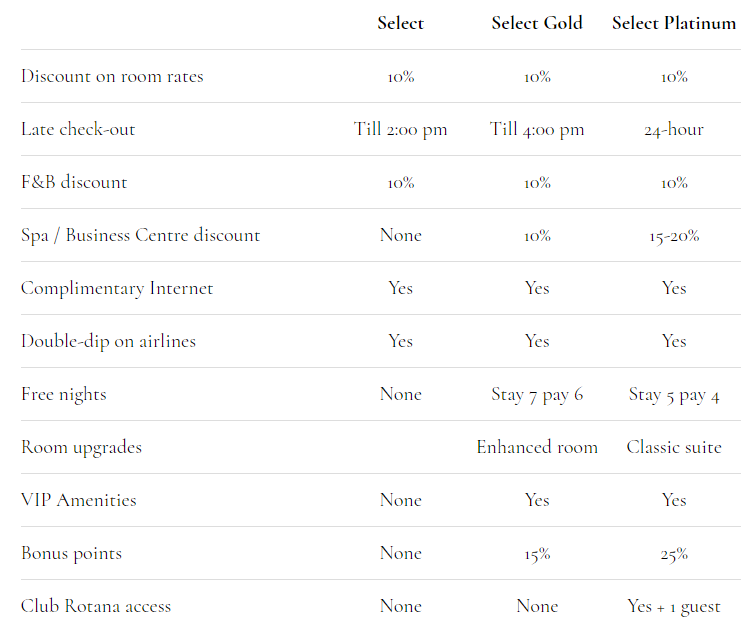The height and width of the screenshot is (622, 745).
Task: Click the Room upgrades row label
Action: point(81,447)
